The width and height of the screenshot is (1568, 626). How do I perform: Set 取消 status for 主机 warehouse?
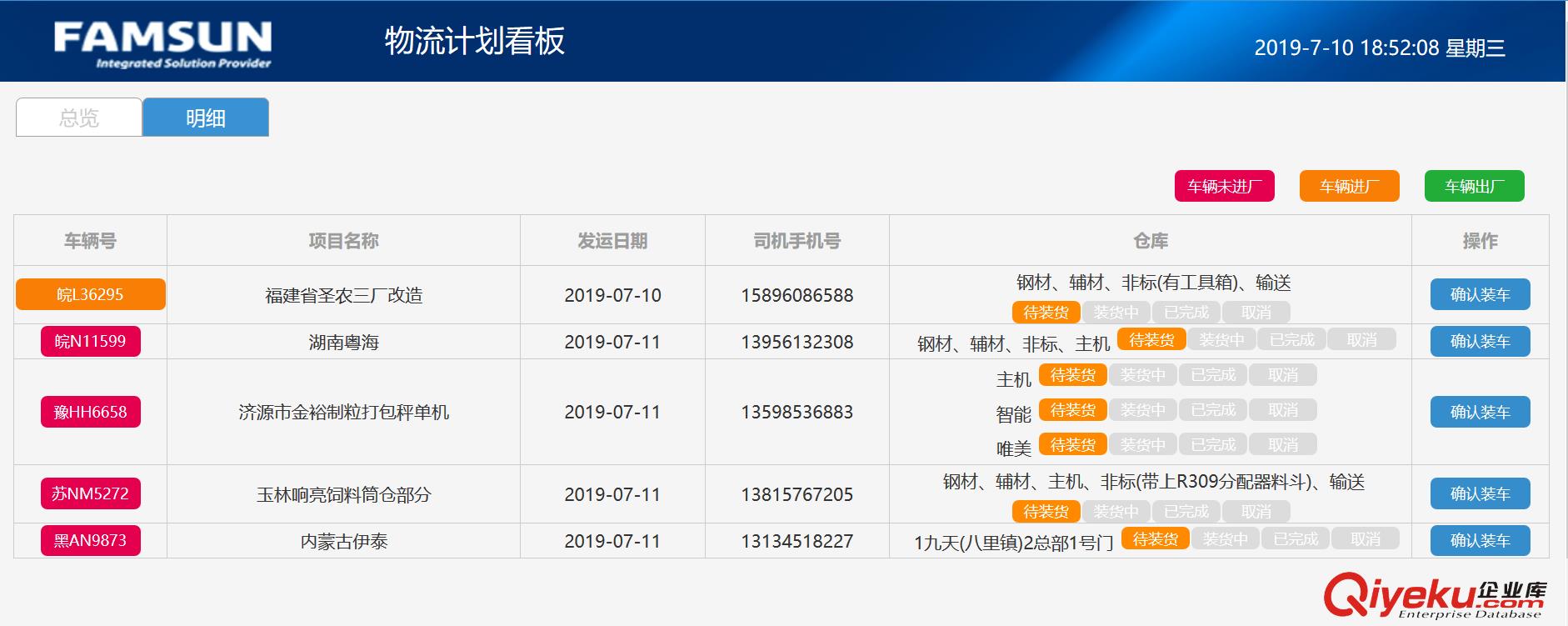click(1283, 375)
